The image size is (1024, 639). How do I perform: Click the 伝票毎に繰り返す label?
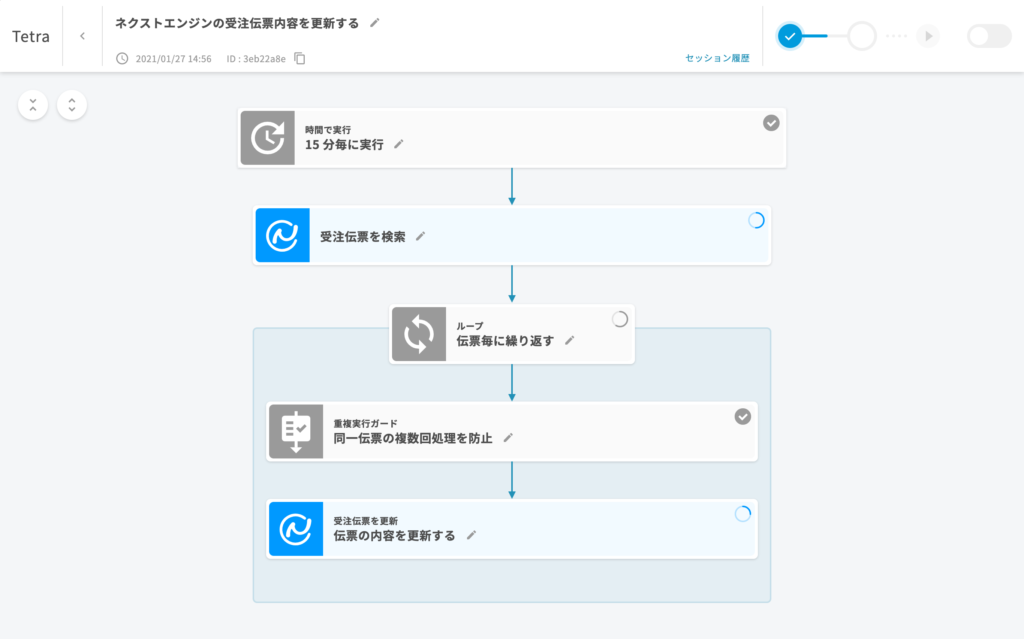pos(505,340)
